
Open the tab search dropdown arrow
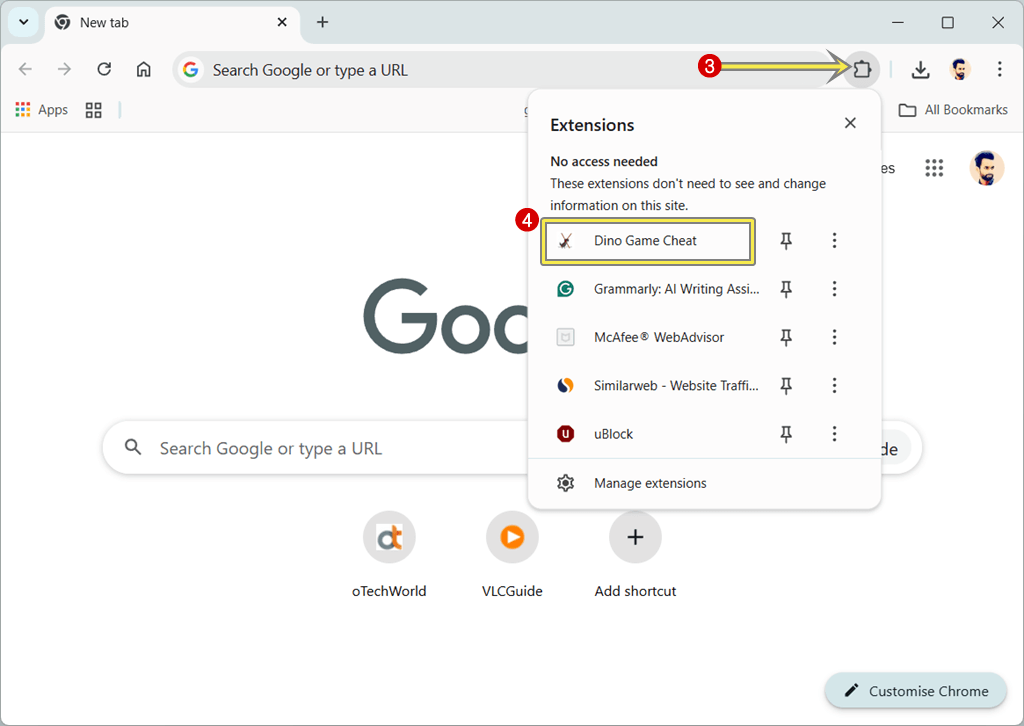24,22
